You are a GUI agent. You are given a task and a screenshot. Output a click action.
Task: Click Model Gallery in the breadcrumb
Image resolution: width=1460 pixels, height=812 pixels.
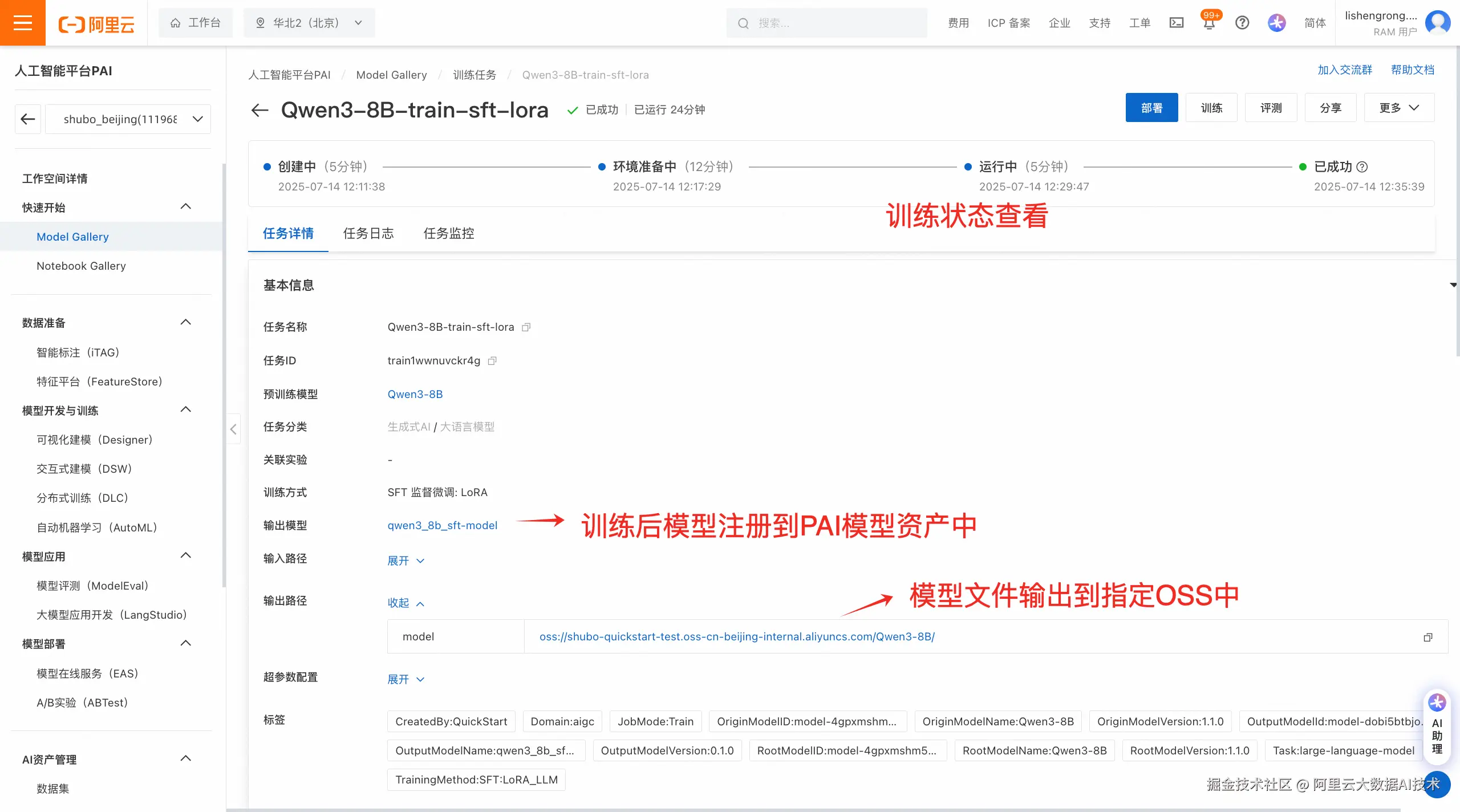pyautogui.click(x=391, y=75)
